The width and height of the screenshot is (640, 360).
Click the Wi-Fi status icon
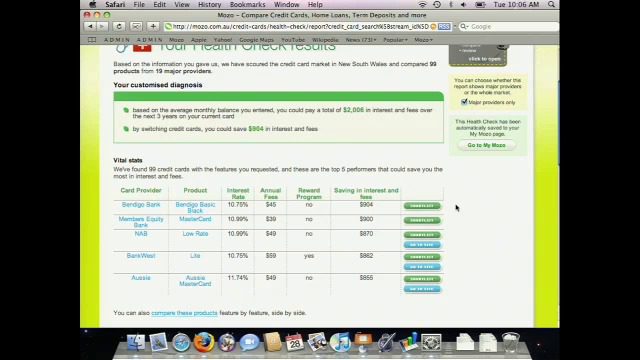coord(422,4)
